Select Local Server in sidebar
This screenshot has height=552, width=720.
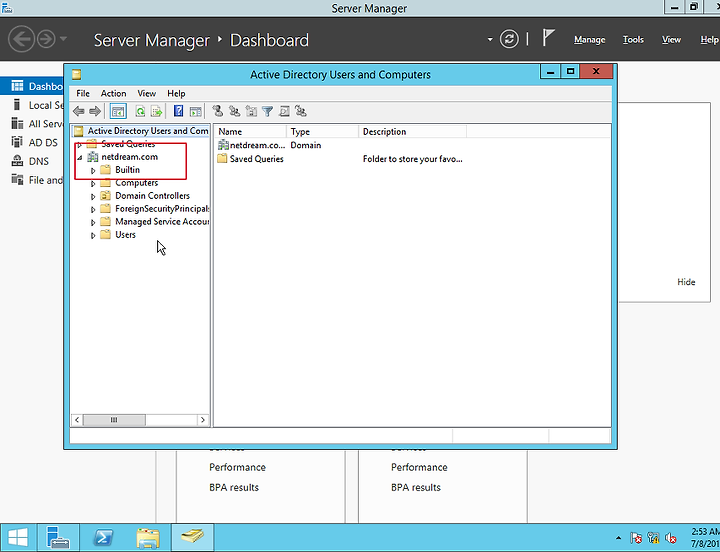(32, 105)
